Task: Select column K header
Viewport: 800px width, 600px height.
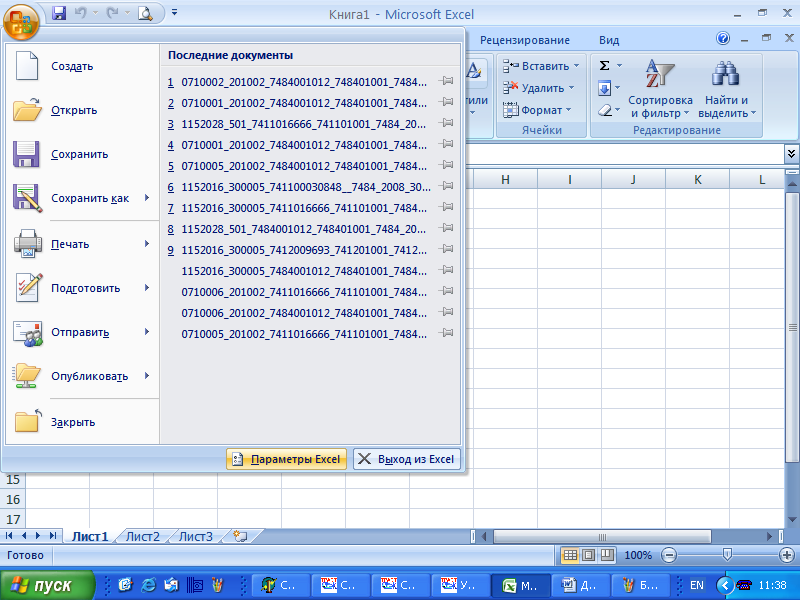Action: (x=697, y=180)
